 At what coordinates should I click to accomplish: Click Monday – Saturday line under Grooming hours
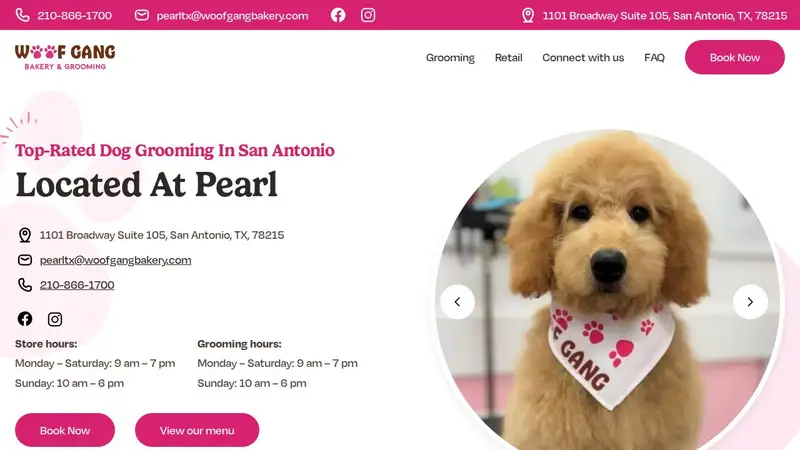click(278, 363)
